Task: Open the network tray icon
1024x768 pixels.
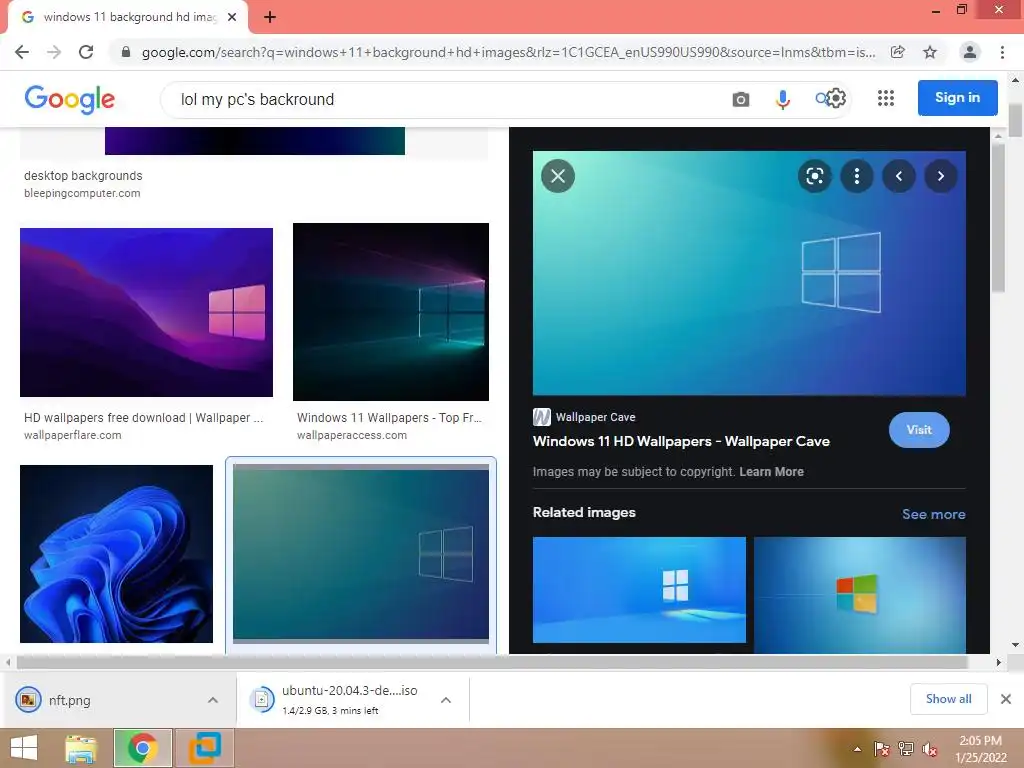Action: pyautogui.click(x=906, y=749)
